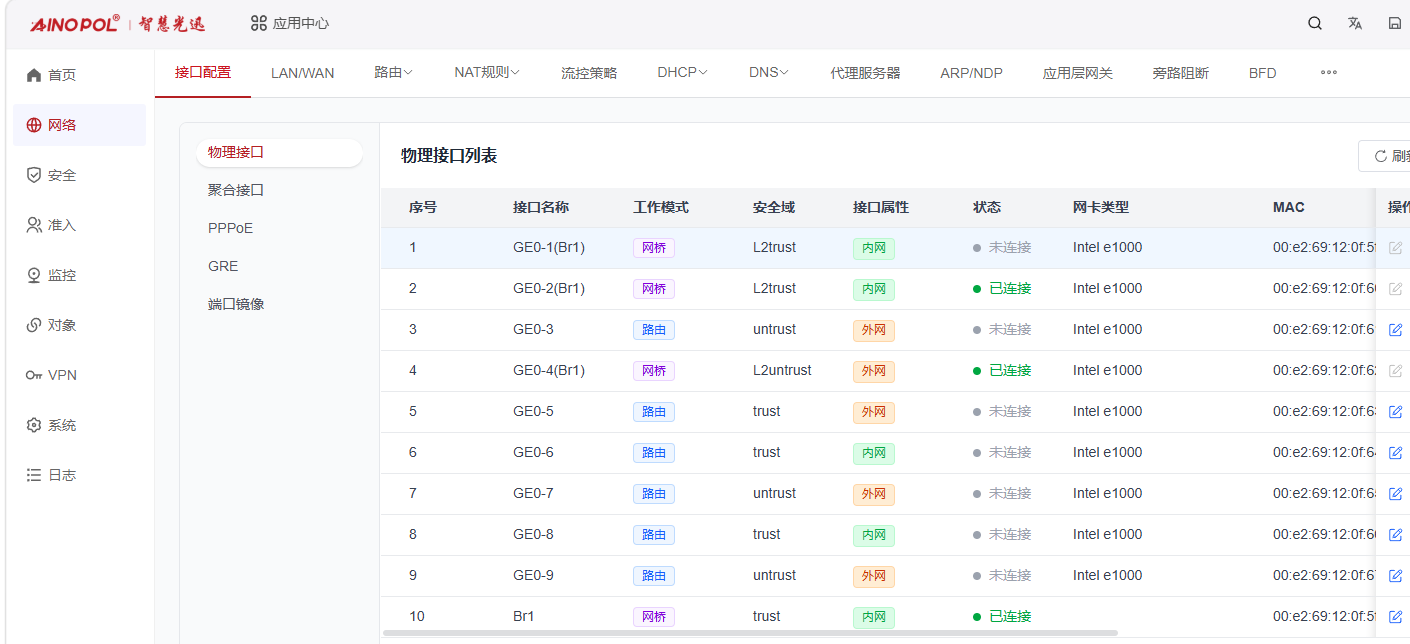
Task: Open the 流控策略 tab
Action: pos(589,73)
